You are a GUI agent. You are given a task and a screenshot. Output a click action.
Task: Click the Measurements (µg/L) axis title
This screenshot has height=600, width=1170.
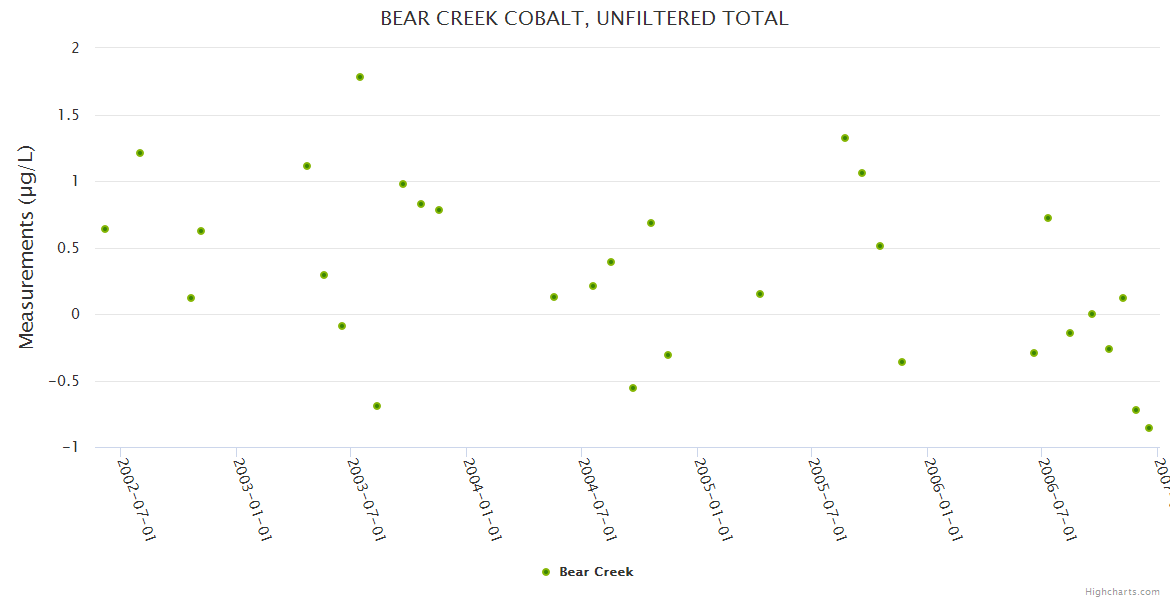click(27, 247)
